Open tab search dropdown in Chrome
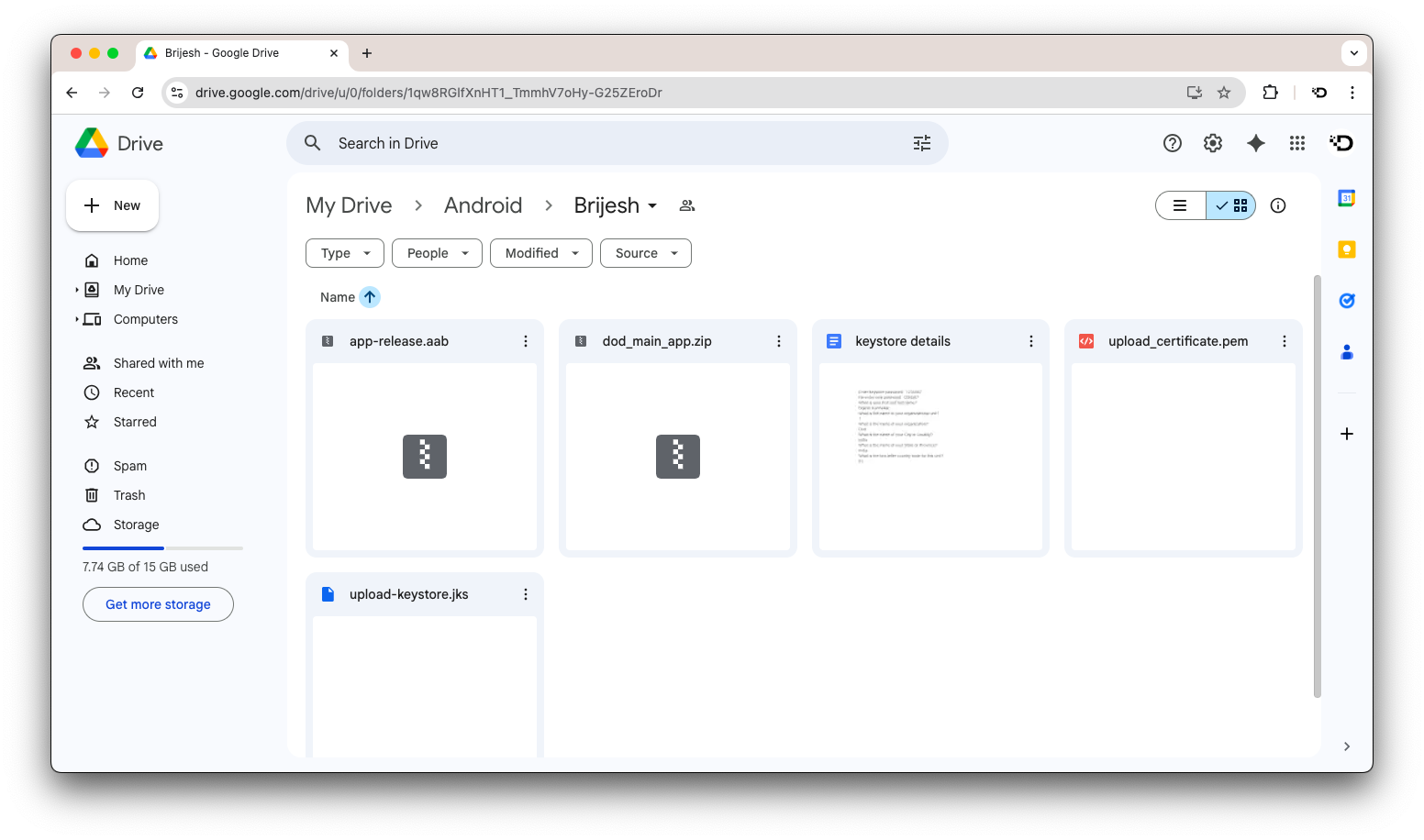 click(x=1354, y=53)
